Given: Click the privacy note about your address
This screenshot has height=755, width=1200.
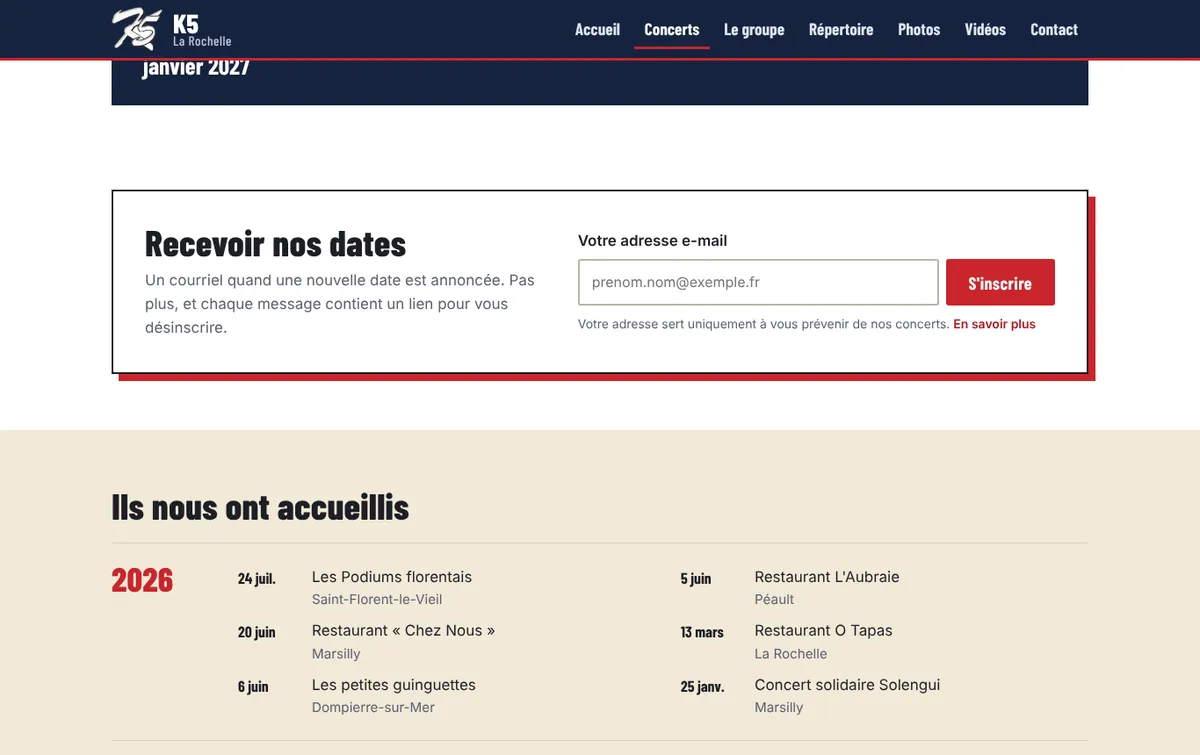Looking at the screenshot, I should click(764, 324).
